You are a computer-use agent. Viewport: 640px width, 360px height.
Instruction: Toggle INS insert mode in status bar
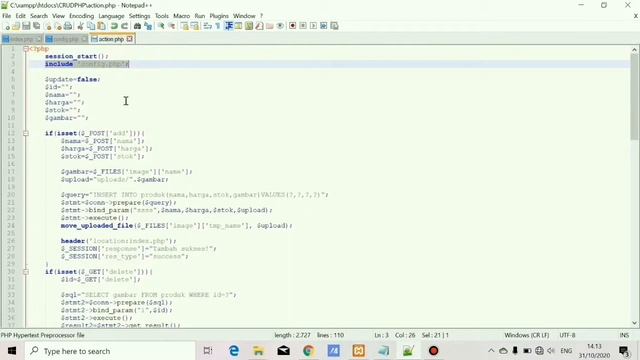point(624,335)
